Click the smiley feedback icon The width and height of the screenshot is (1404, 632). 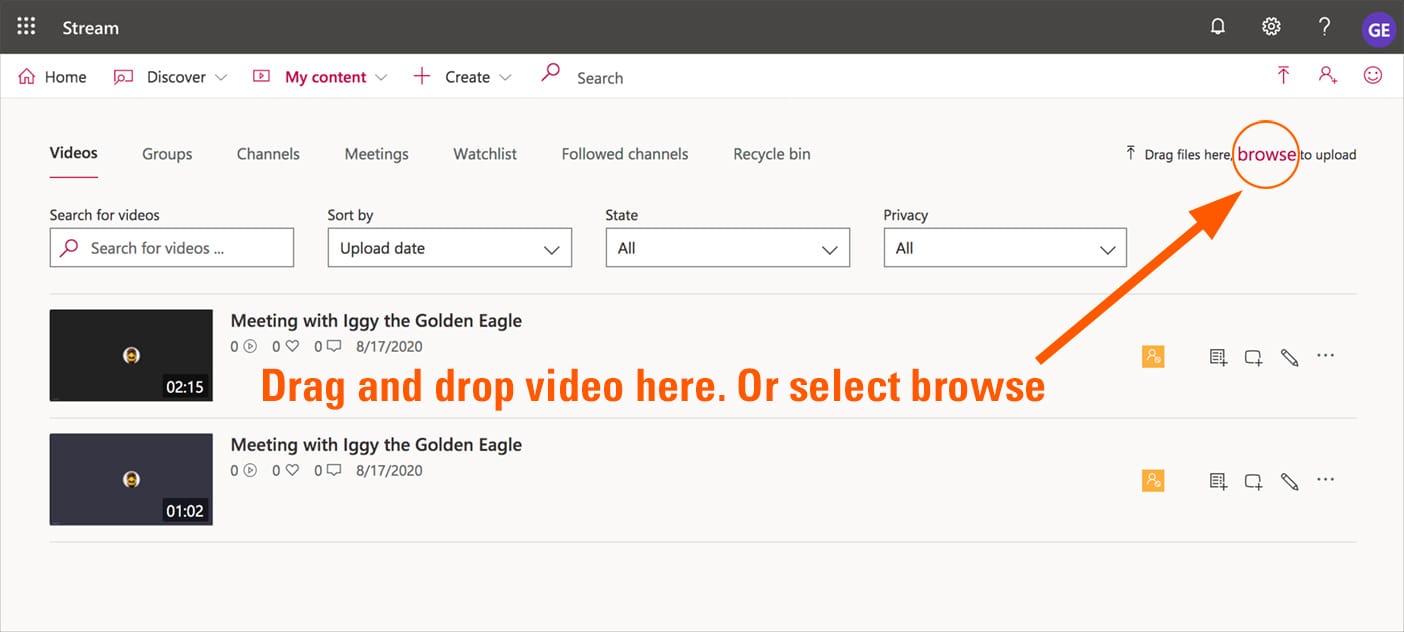click(x=1373, y=76)
